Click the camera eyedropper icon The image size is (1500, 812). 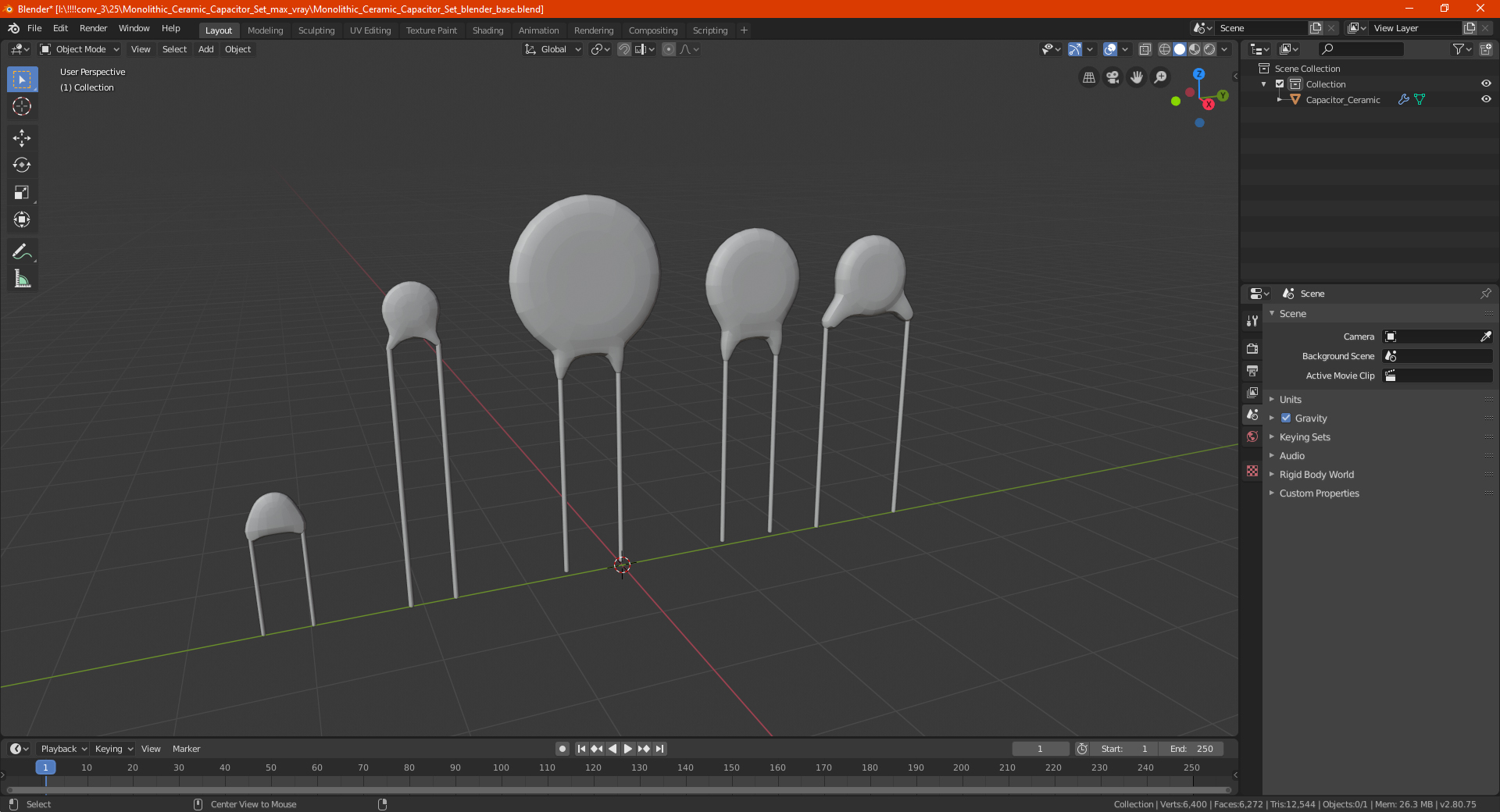tap(1485, 337)
